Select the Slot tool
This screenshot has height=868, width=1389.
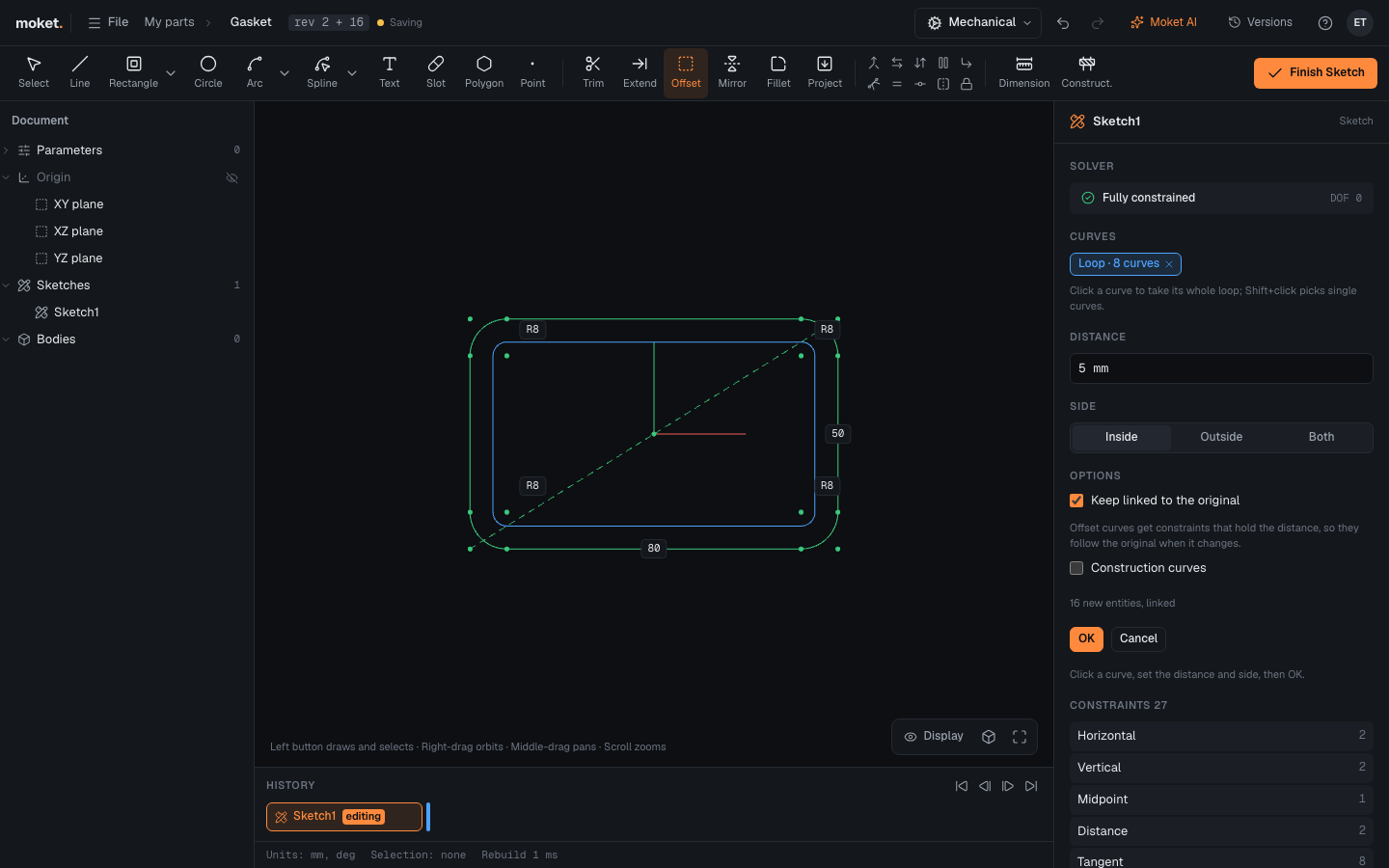click(x=436, y=72)
